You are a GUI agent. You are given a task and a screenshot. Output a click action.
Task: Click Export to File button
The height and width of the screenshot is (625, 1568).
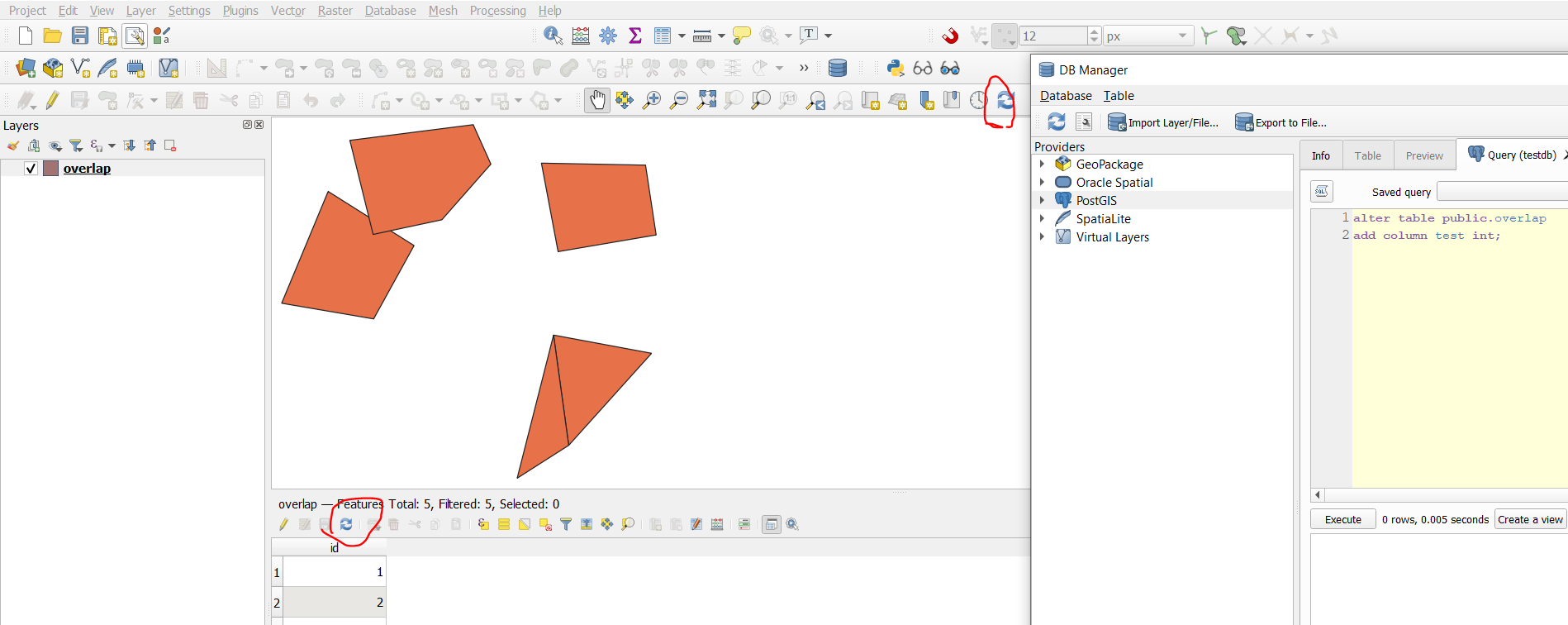[1281, 122]
